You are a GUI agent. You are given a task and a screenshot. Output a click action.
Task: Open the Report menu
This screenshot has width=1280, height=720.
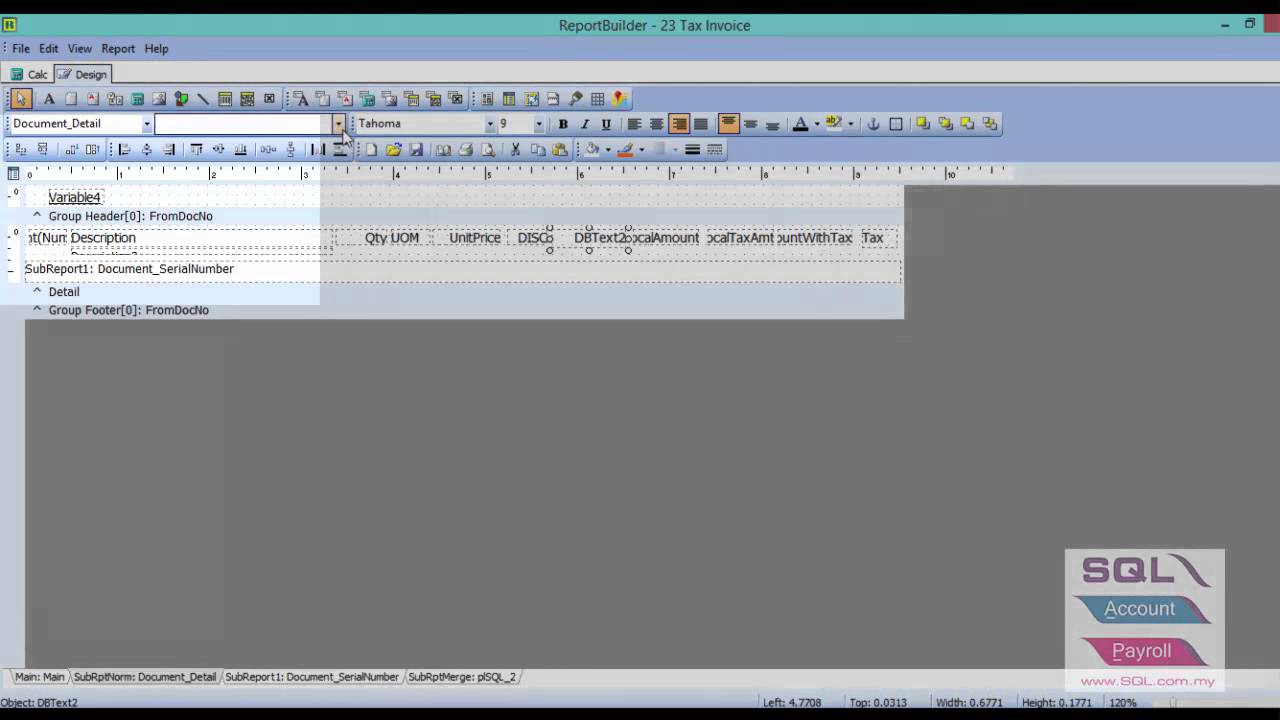(118, 48)
